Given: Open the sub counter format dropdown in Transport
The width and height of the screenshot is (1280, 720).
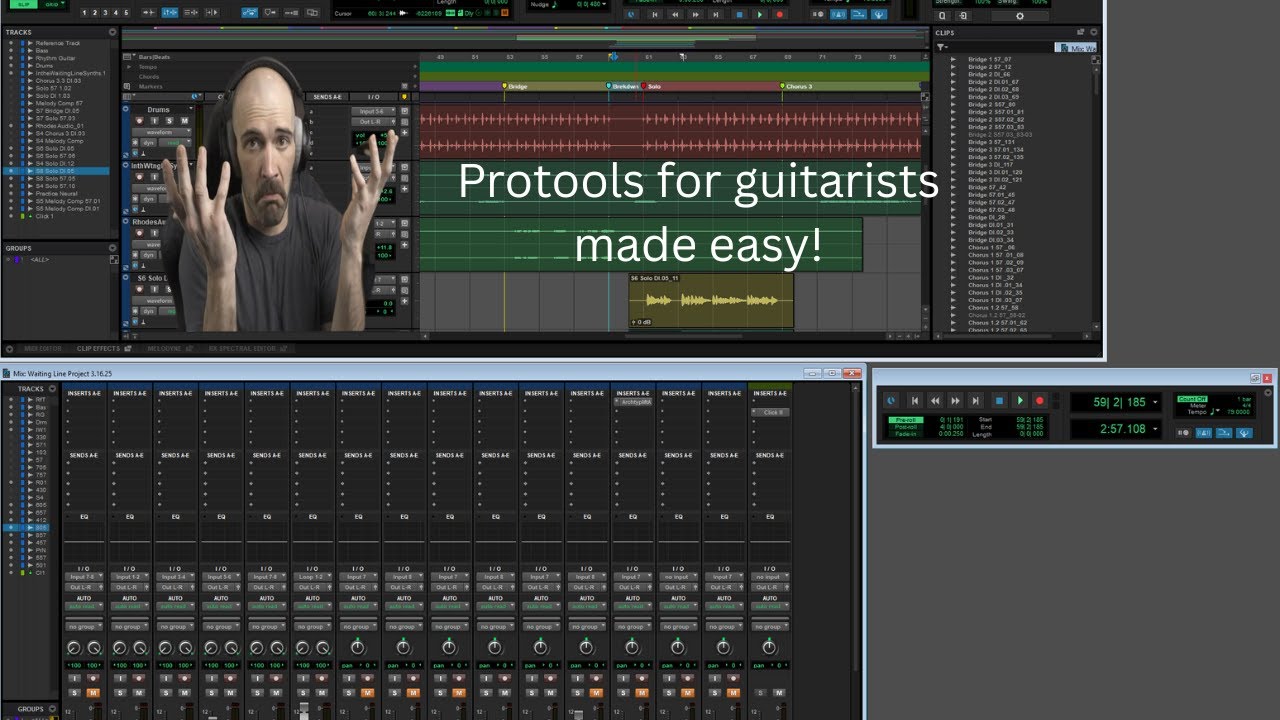Looking at the screenshot, I should (x=1155, y=429).
